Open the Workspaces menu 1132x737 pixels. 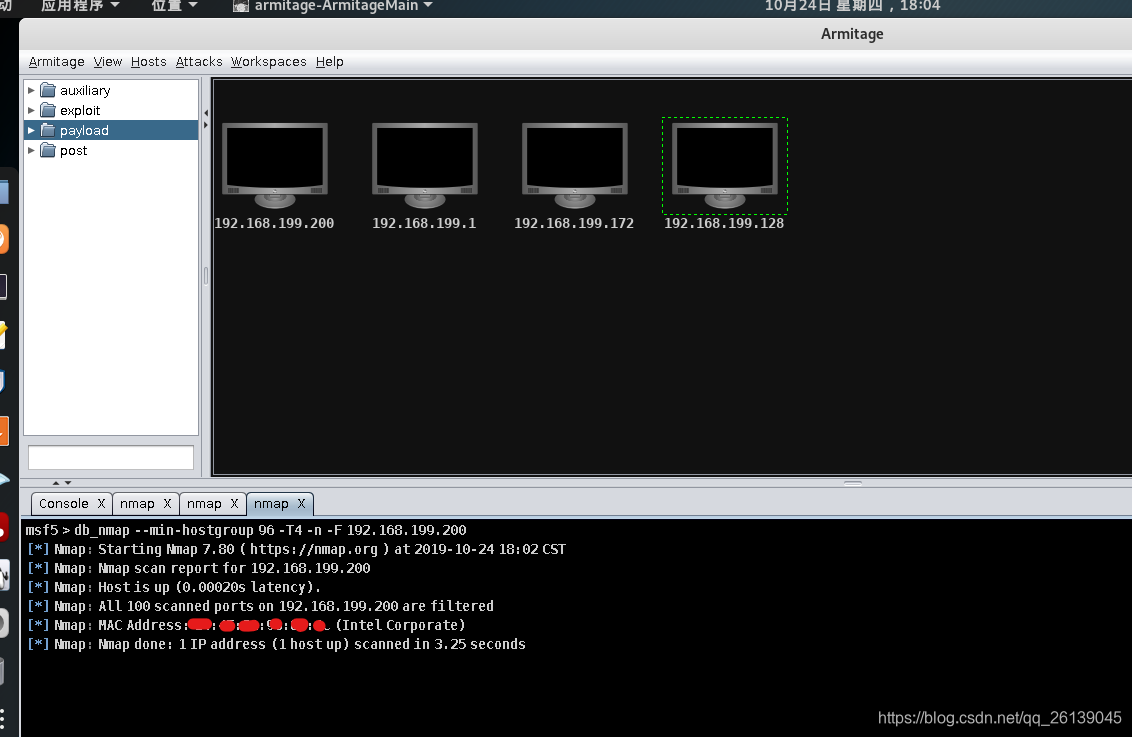coord(269,62)
